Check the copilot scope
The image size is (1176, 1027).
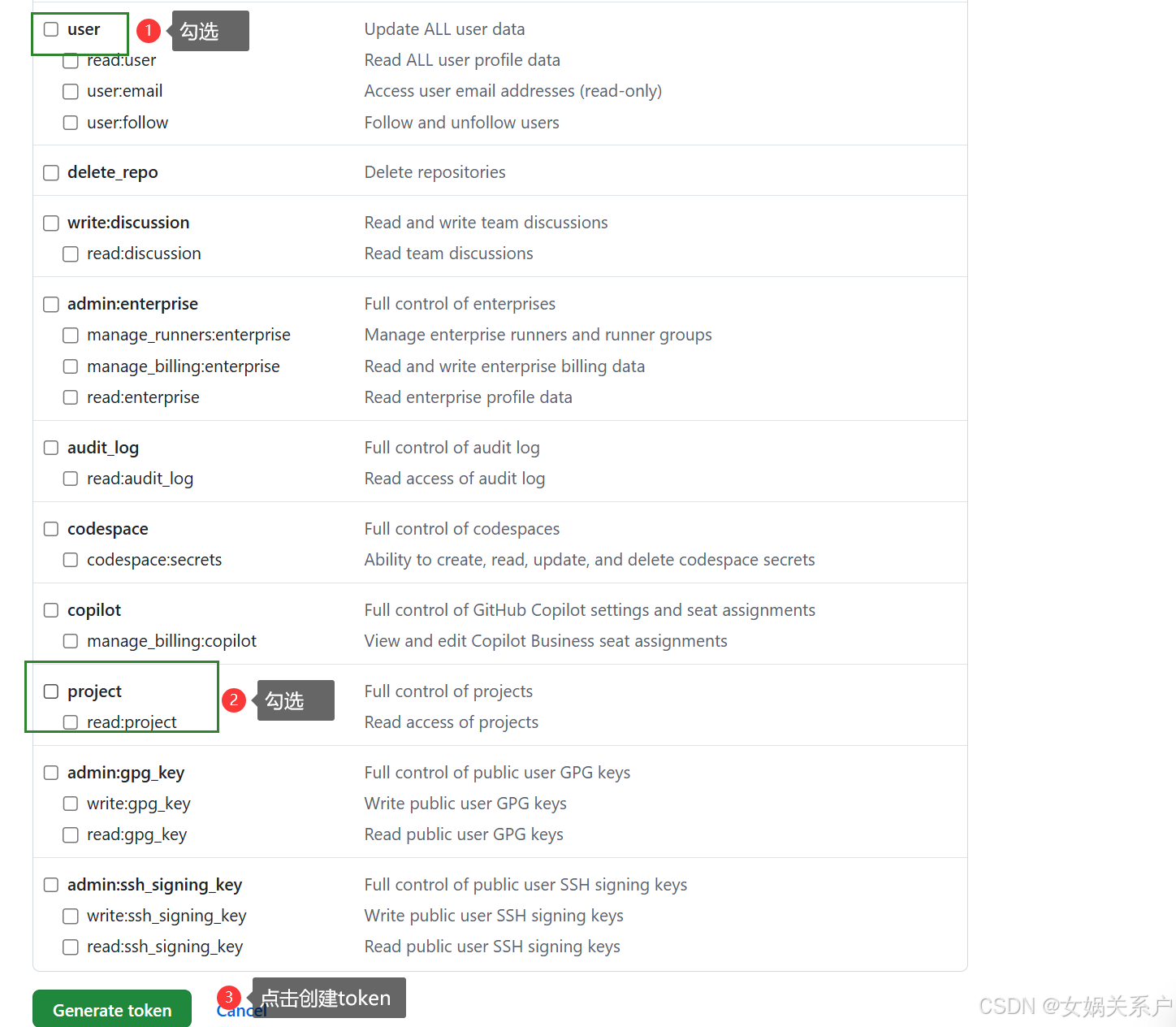pyautogui.click(x=51, y=609)
